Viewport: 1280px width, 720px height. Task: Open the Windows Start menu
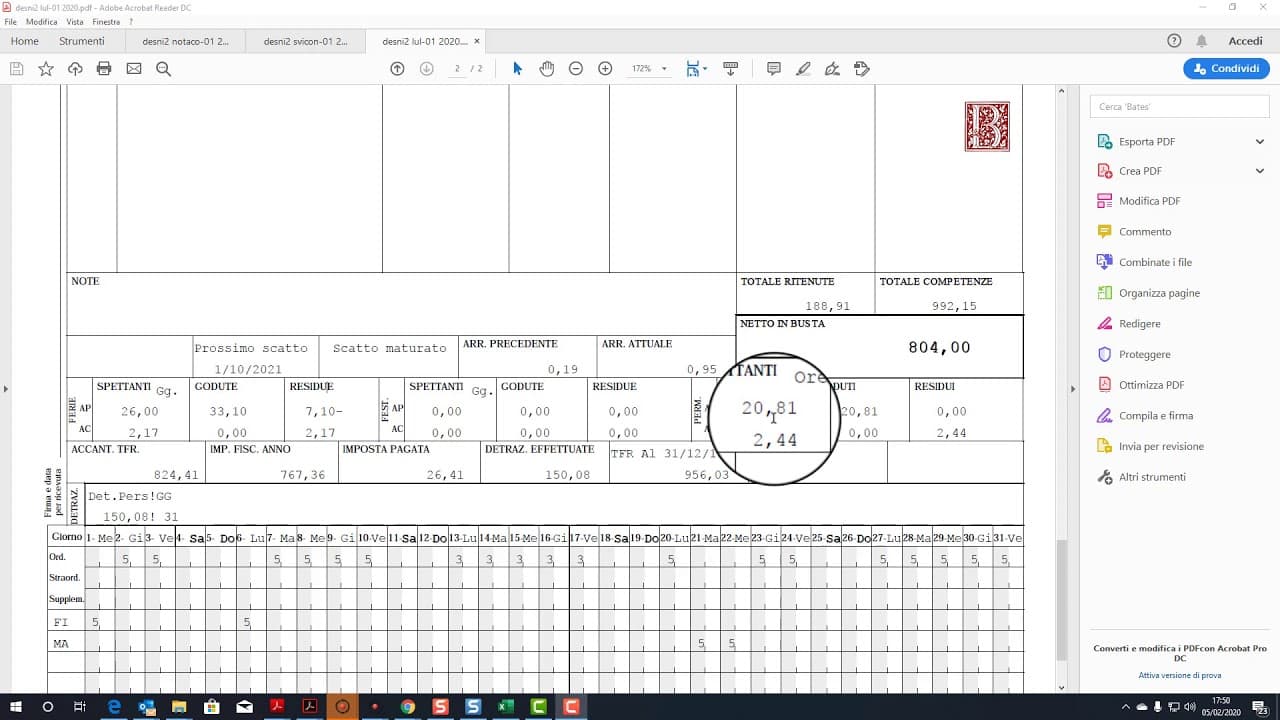(x=15, y=707)
